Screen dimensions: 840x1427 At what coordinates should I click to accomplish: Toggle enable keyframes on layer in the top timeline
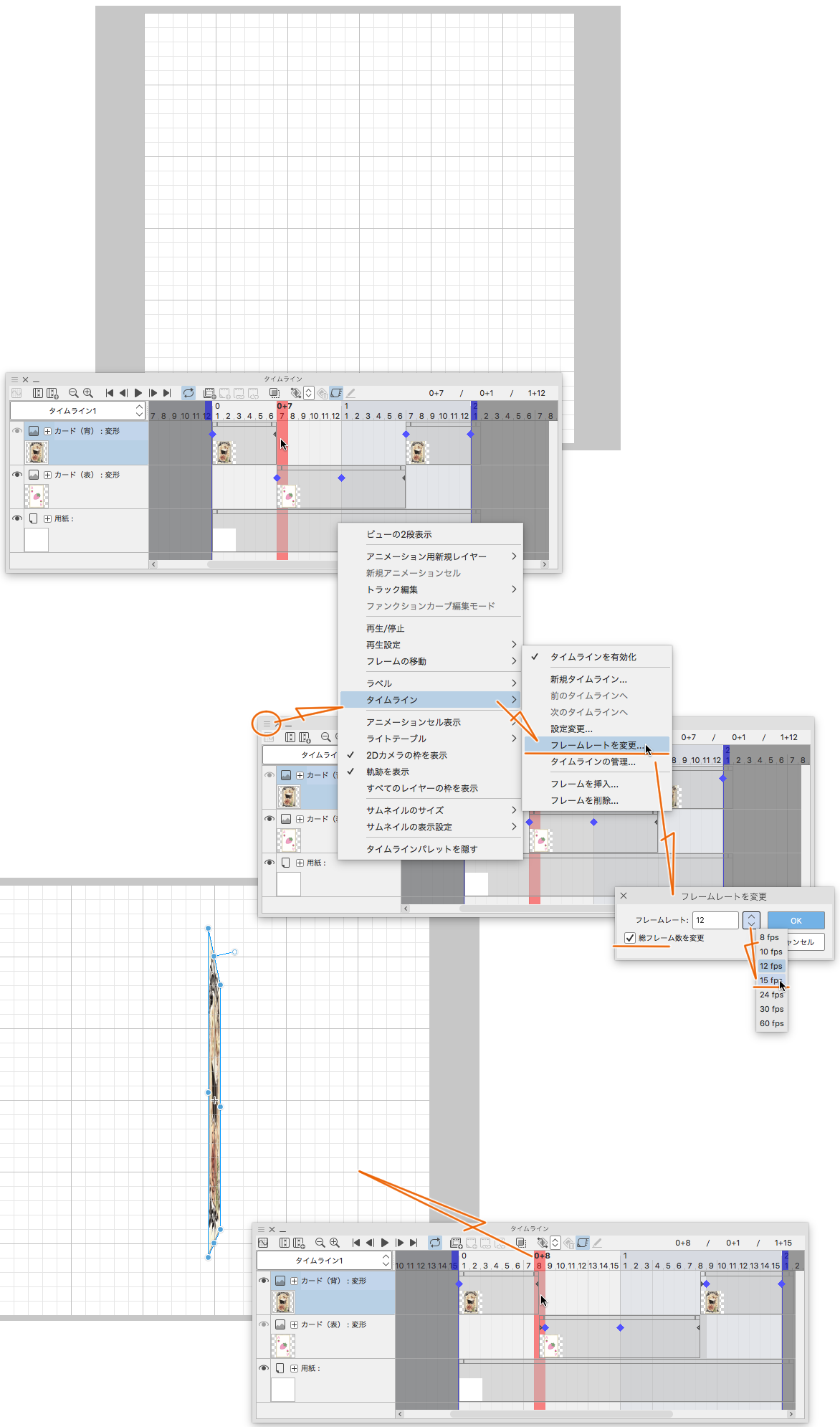pyautogui.click(x=336, y=393)
